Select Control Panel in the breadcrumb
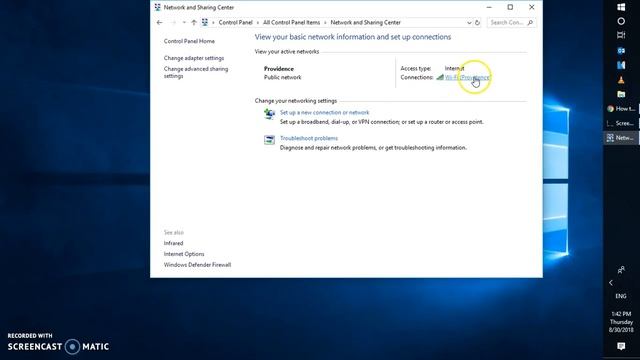Screen dimensions: 640x360 pos(236,22)
